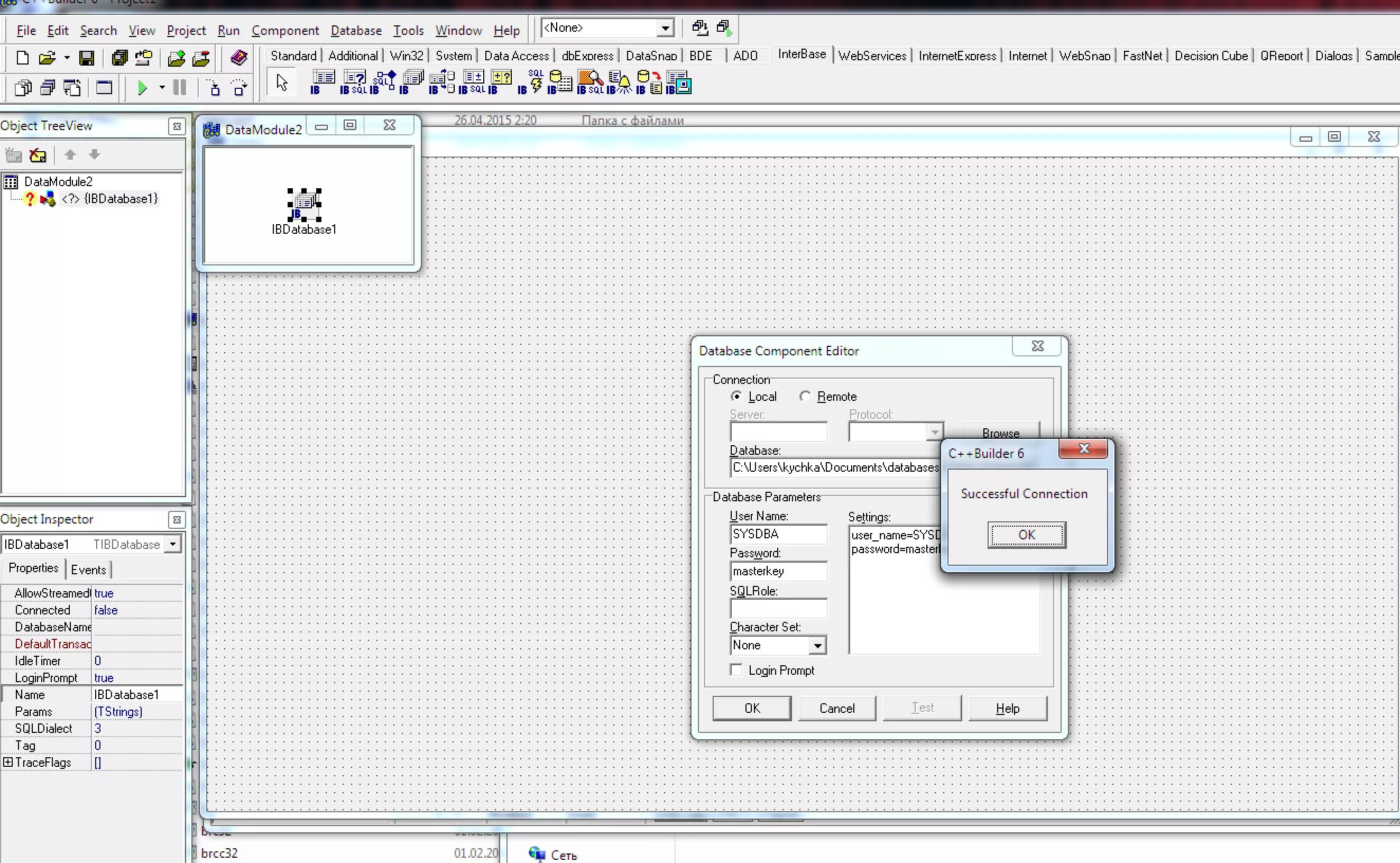The image size is (1400, 863).
Task: Select the Remote connection radio button
Action: click(805, 396)
